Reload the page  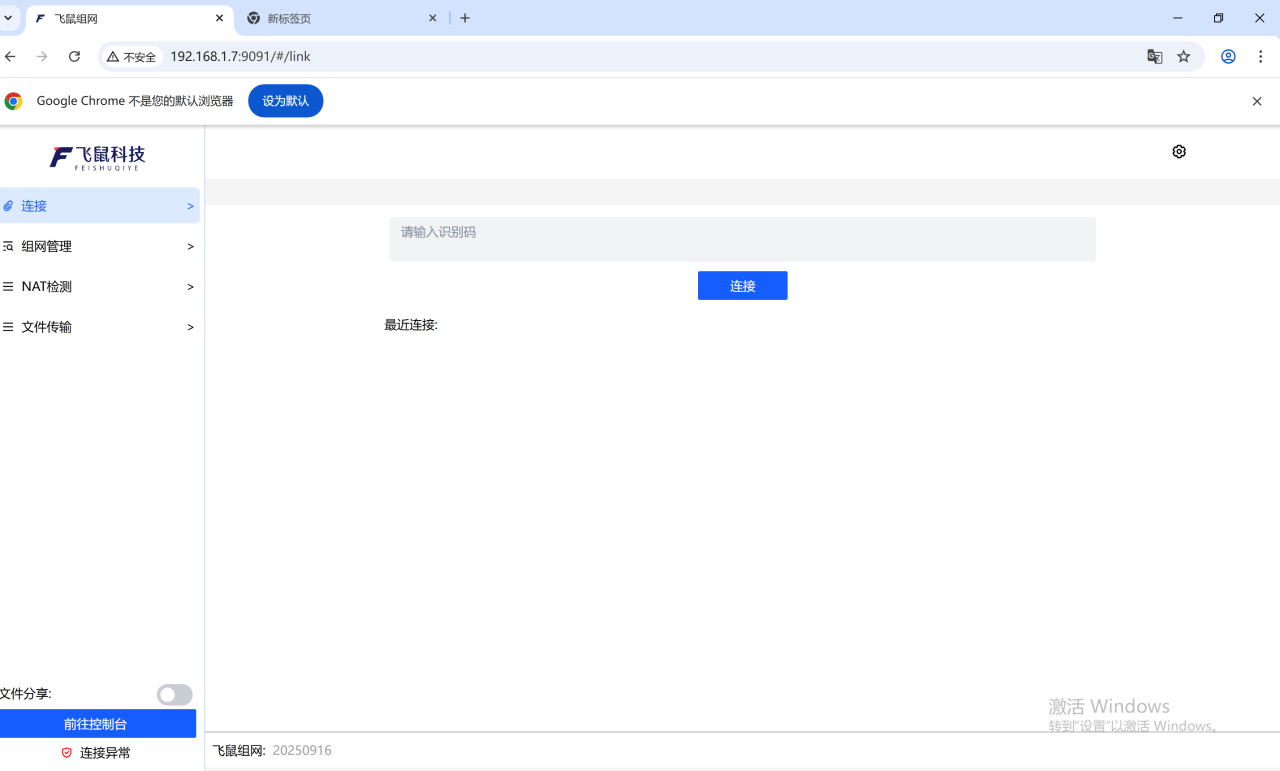coord(74,57)
